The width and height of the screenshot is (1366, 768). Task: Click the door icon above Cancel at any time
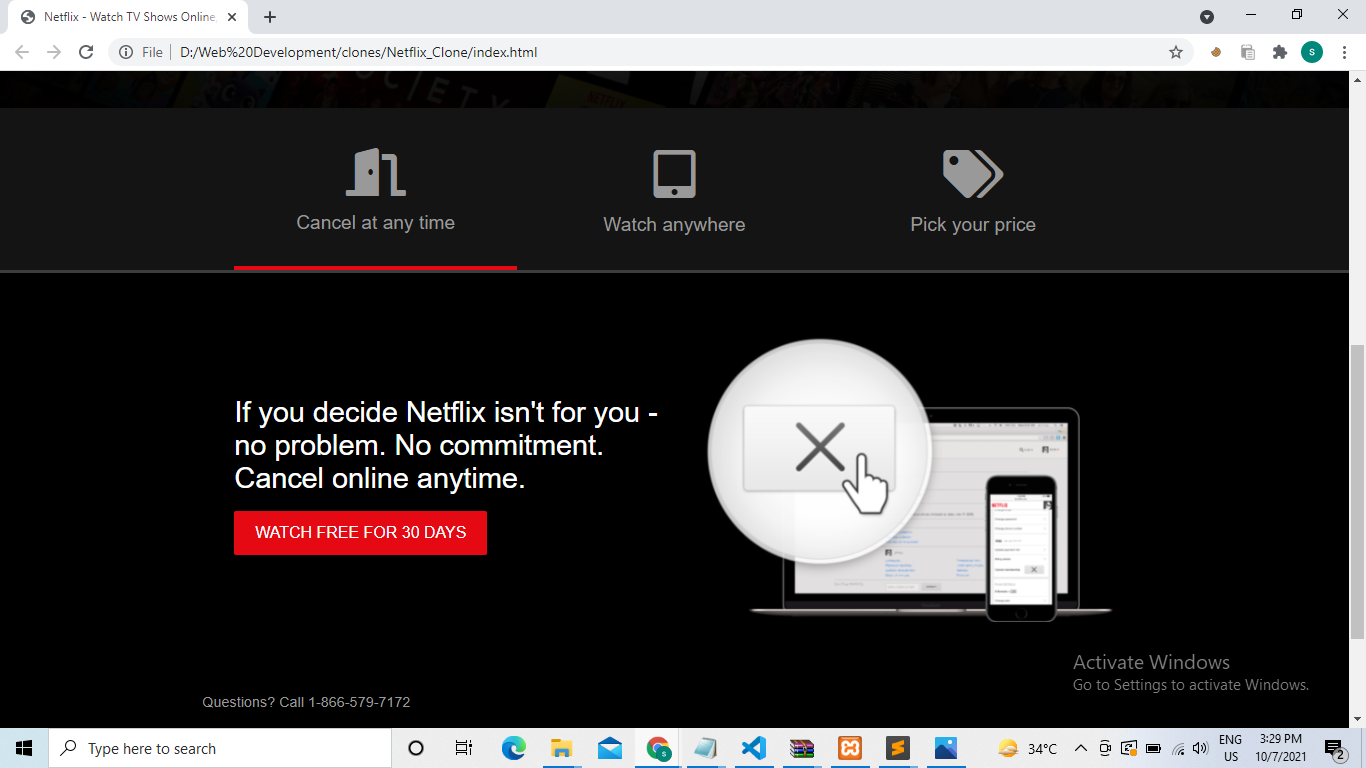point(375,171)
